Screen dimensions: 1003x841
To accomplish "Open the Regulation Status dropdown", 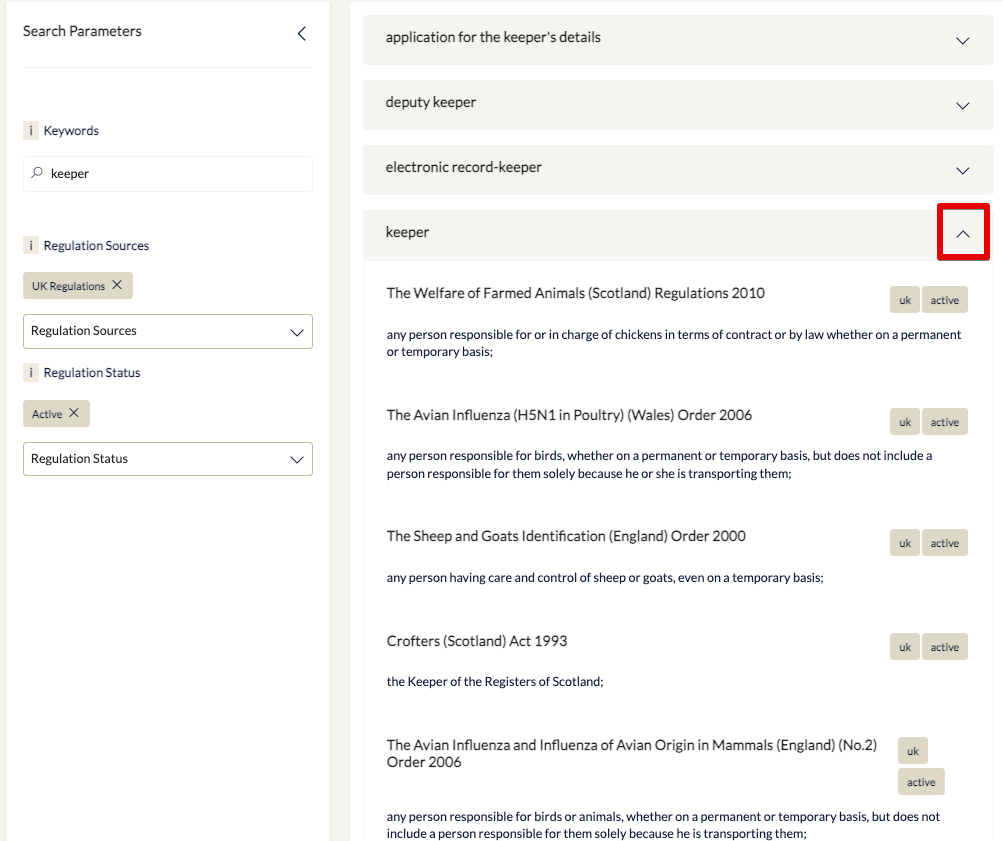I will pyautogui.click(x=168, y=459).
